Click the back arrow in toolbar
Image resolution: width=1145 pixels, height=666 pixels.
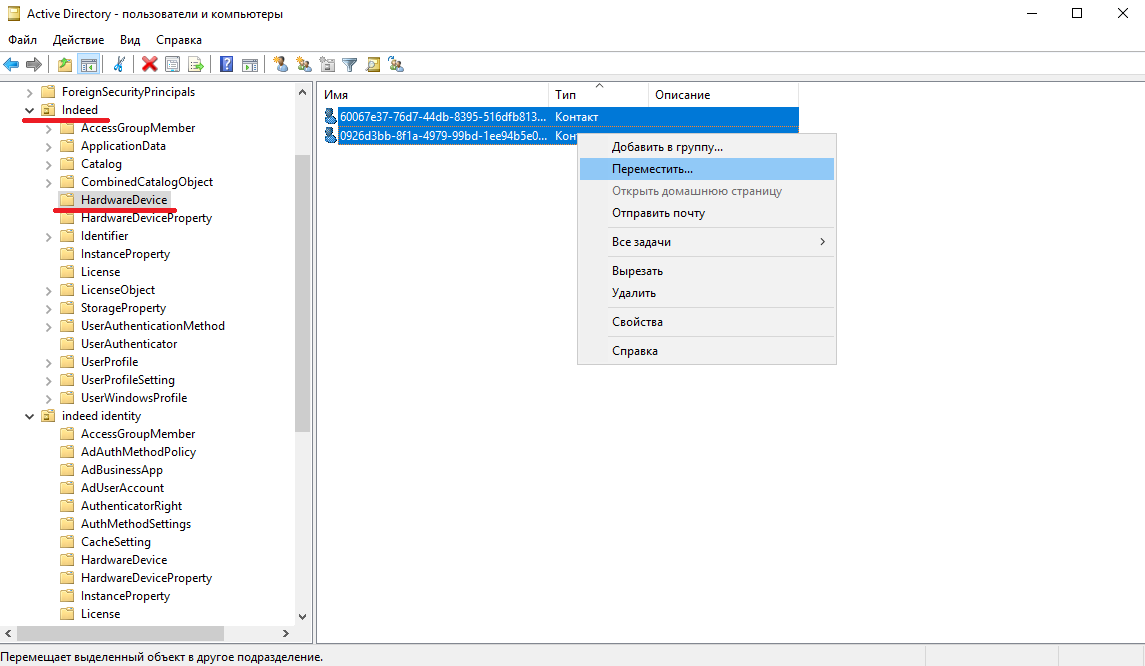(11, 64)
